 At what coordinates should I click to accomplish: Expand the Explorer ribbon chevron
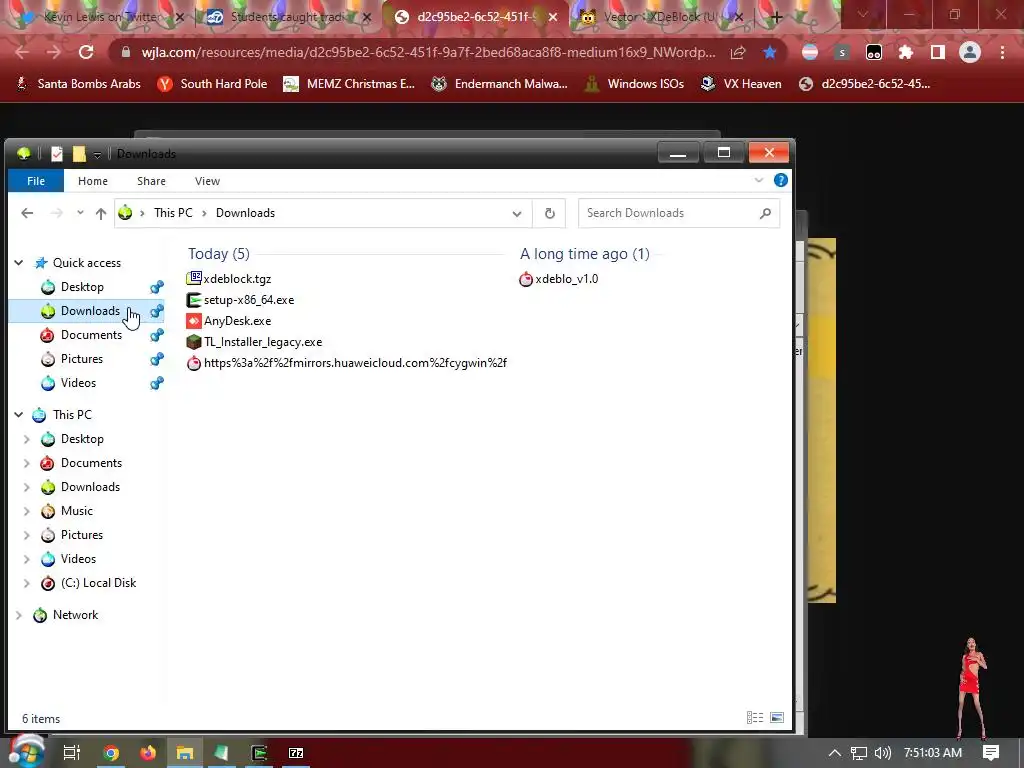click(758, 180)
